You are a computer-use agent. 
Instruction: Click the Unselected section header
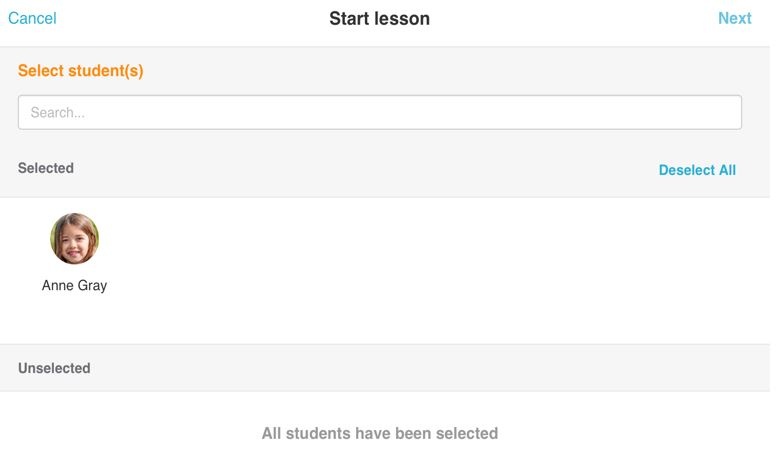coord(54,368)
